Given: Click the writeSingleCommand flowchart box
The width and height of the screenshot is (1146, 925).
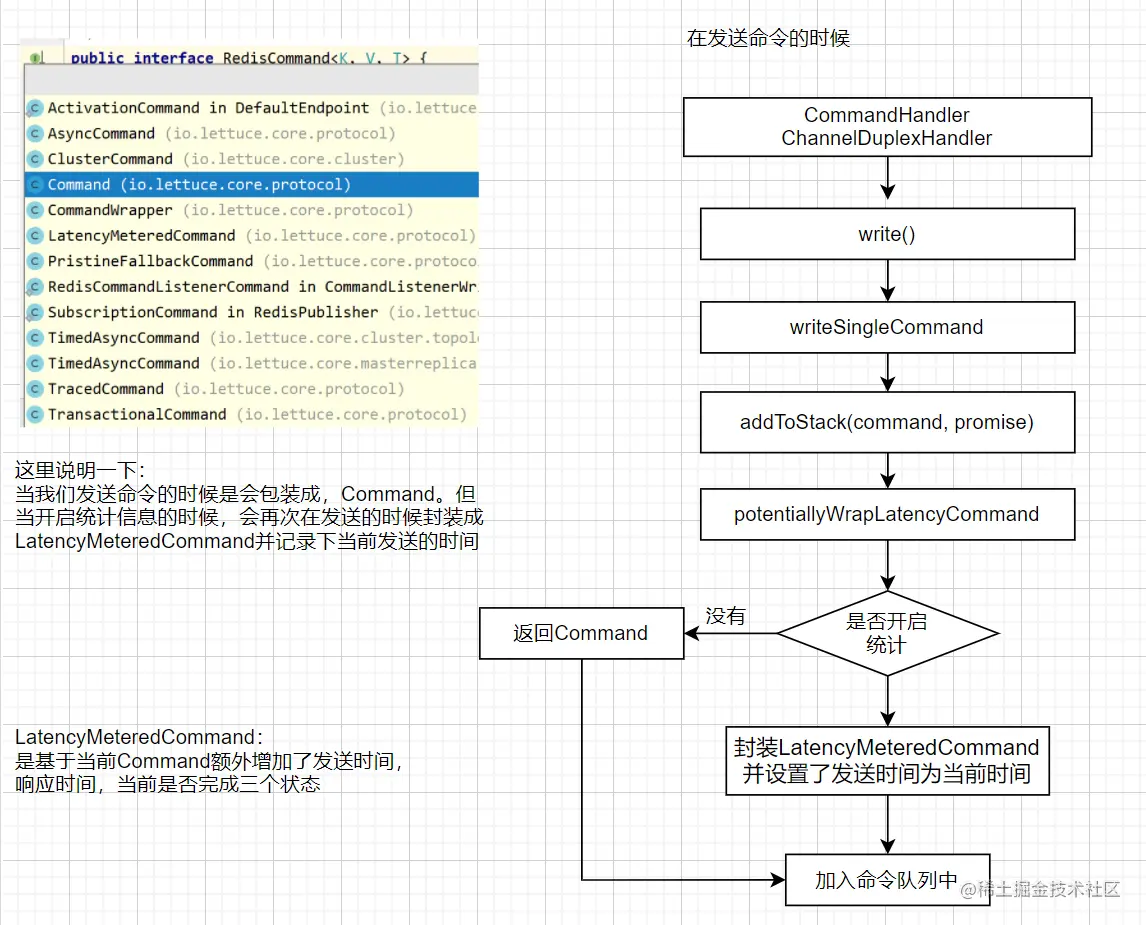Looking at the screenshot, I should tap(886, 327).
